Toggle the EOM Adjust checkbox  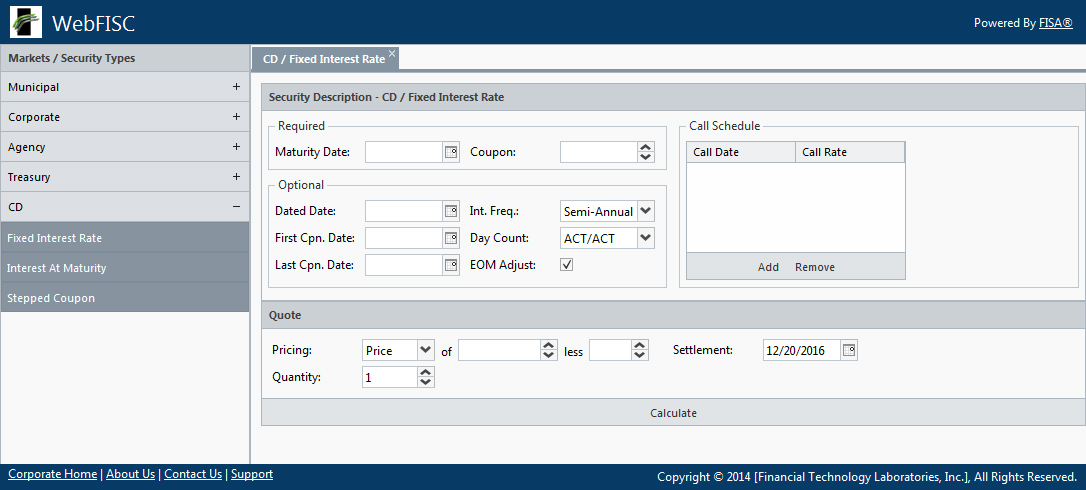567,265
